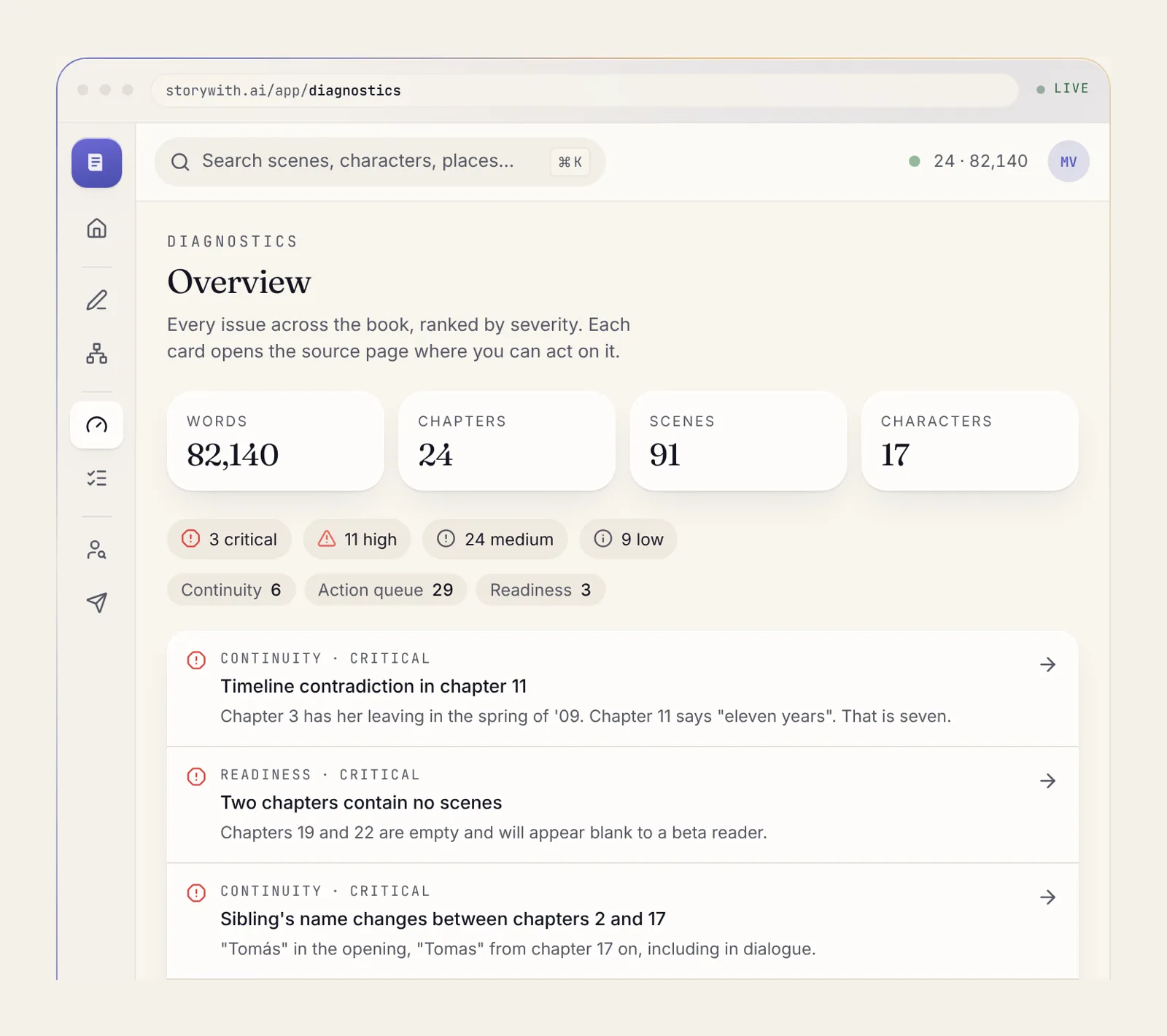This screenshot has height=1036, width=1167.
Task: Open arrow on Timeline contradiction card
Action: [1047, 664]
